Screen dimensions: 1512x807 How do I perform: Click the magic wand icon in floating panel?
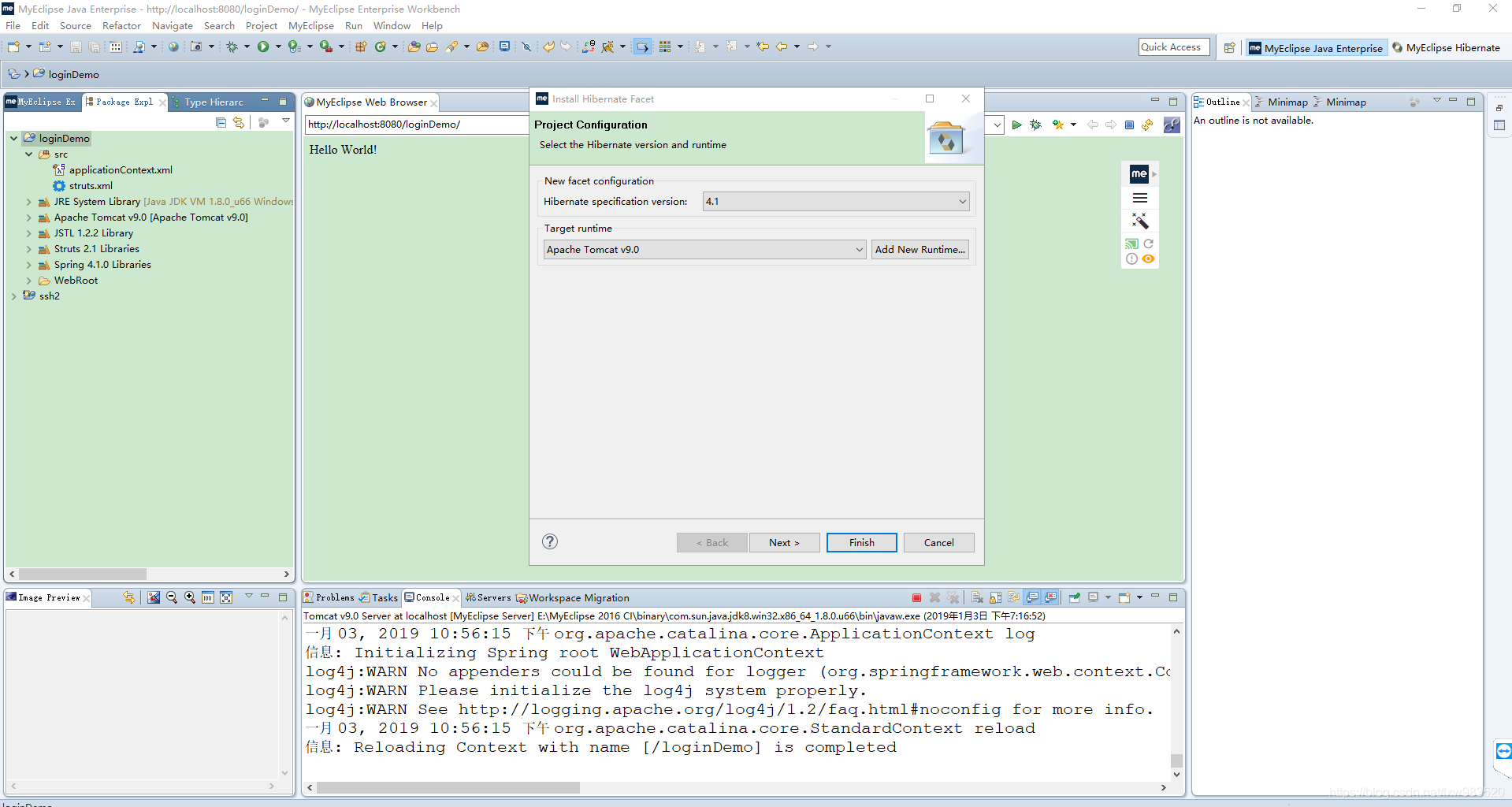[1139, 221]
